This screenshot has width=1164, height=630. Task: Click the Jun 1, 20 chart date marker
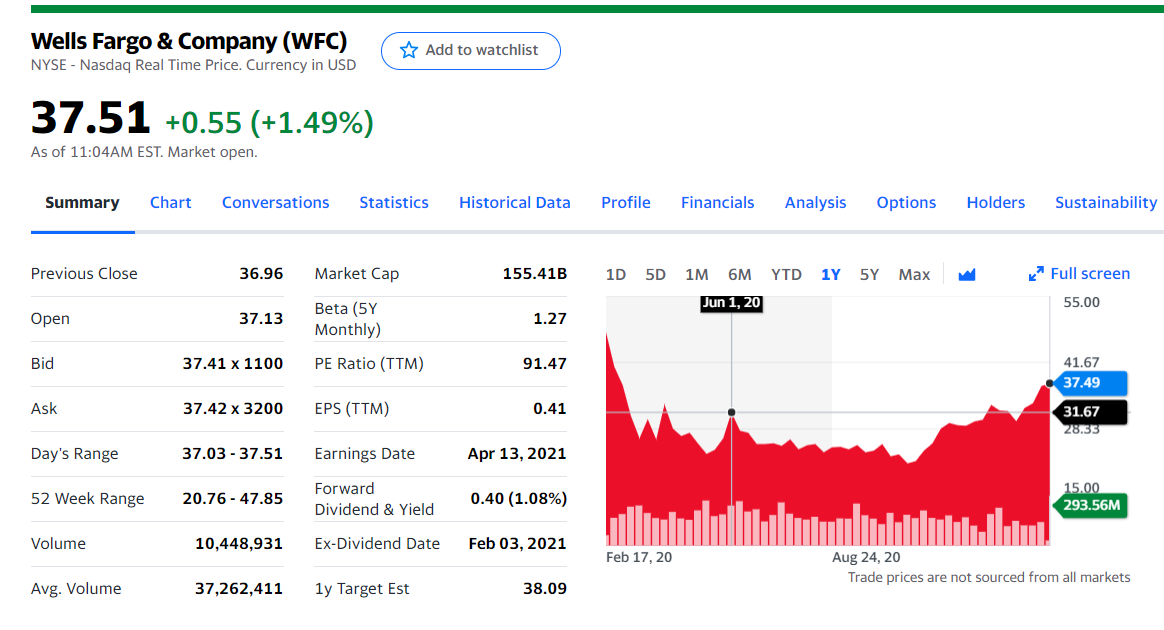731,303
